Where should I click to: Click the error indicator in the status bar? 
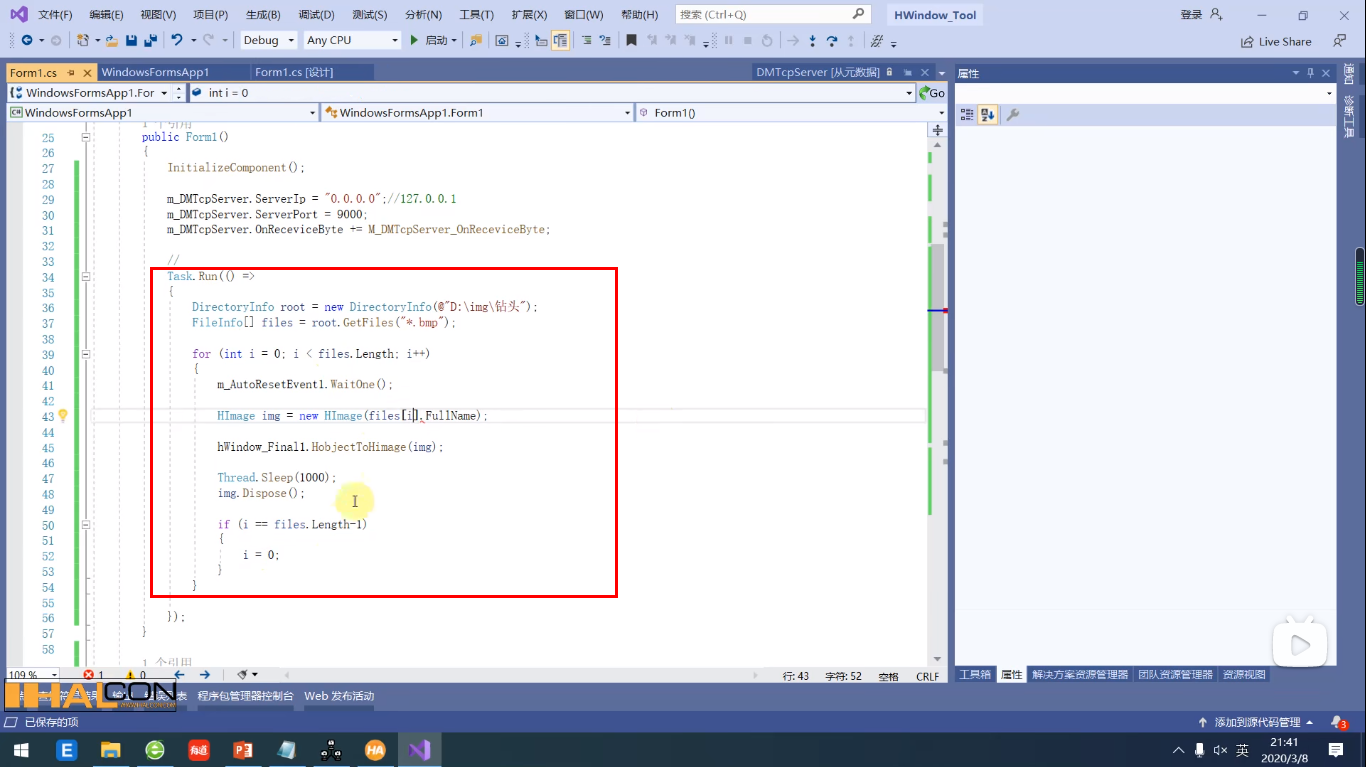(x=88, y=675)
